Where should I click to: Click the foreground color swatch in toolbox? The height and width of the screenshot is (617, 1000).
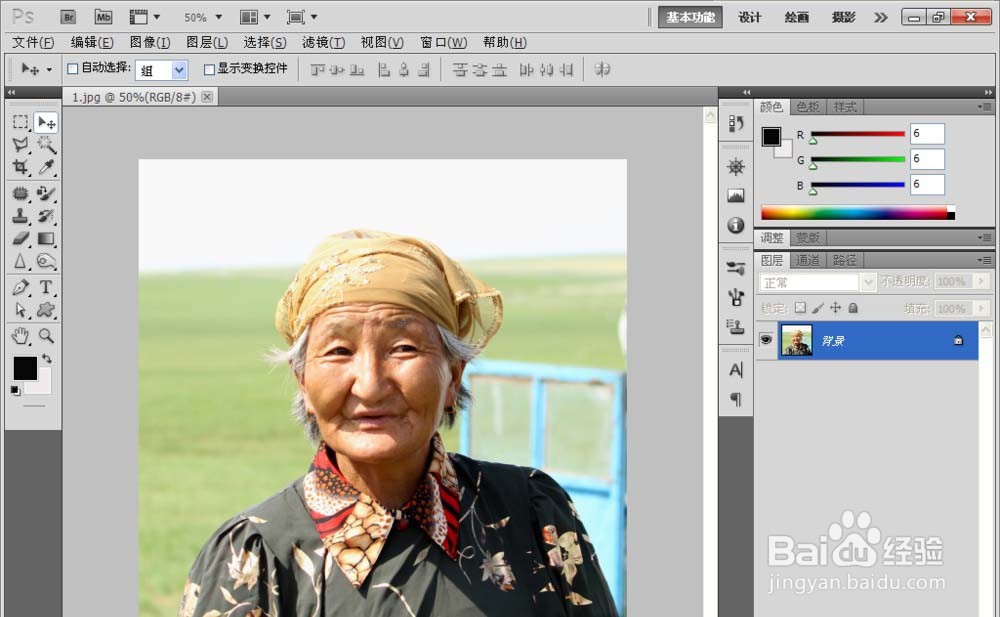click(x=25, y=368)
